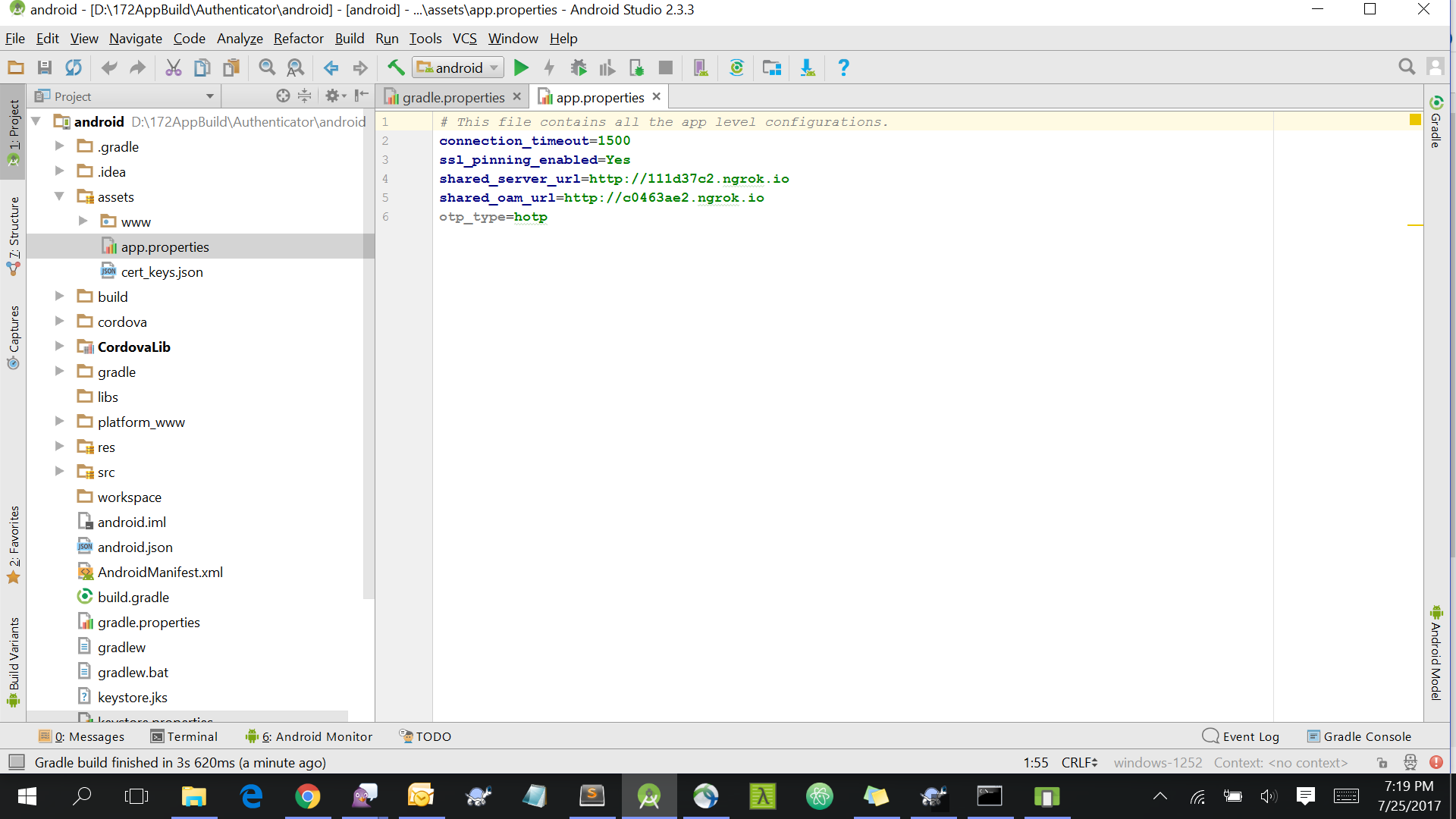This screenshot has height=819, width=1456.
Task: Open the Run menu
Action: pos(386,38)
